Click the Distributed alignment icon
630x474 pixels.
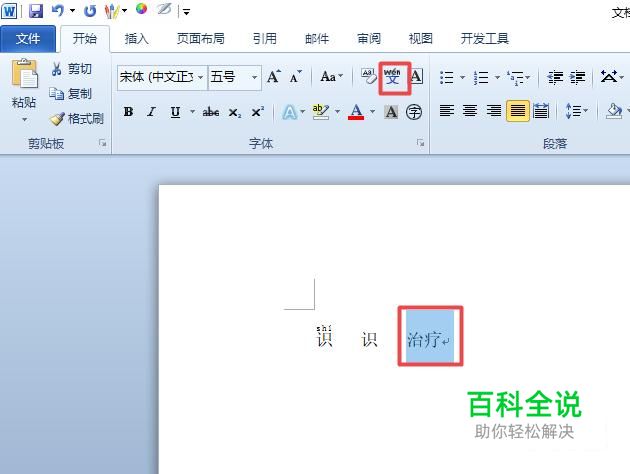(541, 110)
